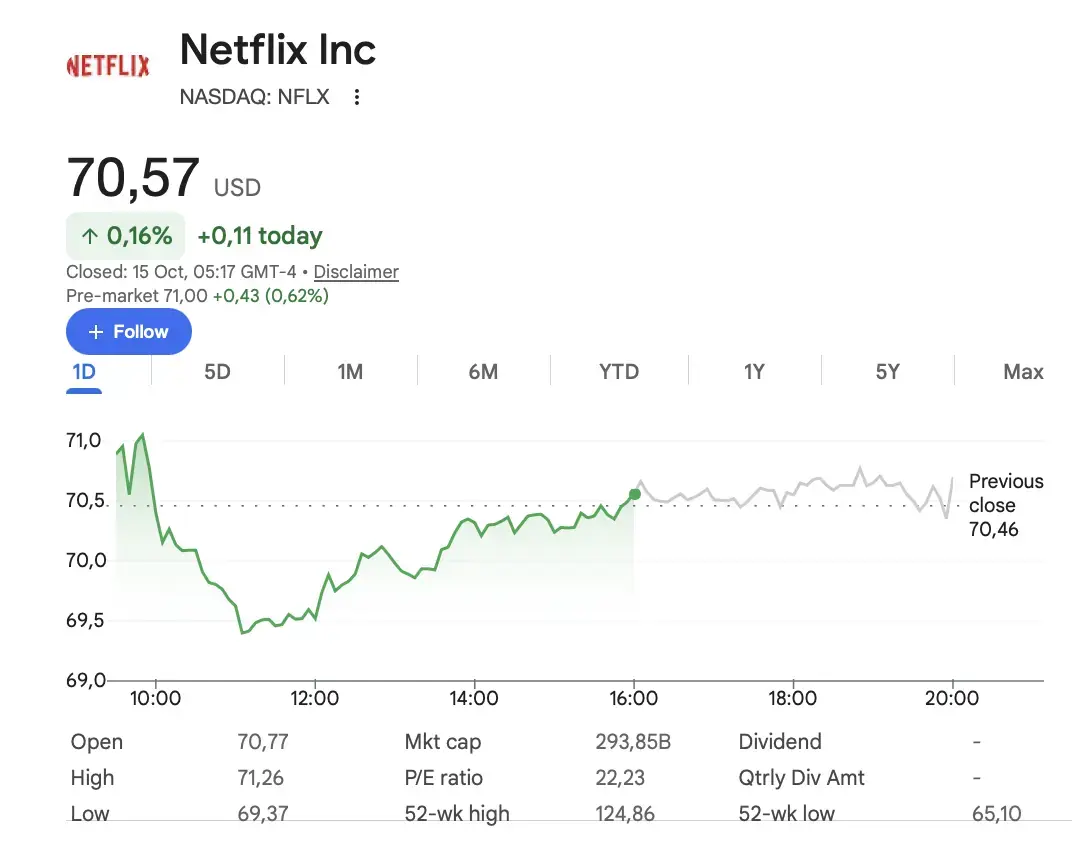Screen dimensions: 1072x866
Task: Click the 12:00 time axis label
Action: click(x=314, y=698)
